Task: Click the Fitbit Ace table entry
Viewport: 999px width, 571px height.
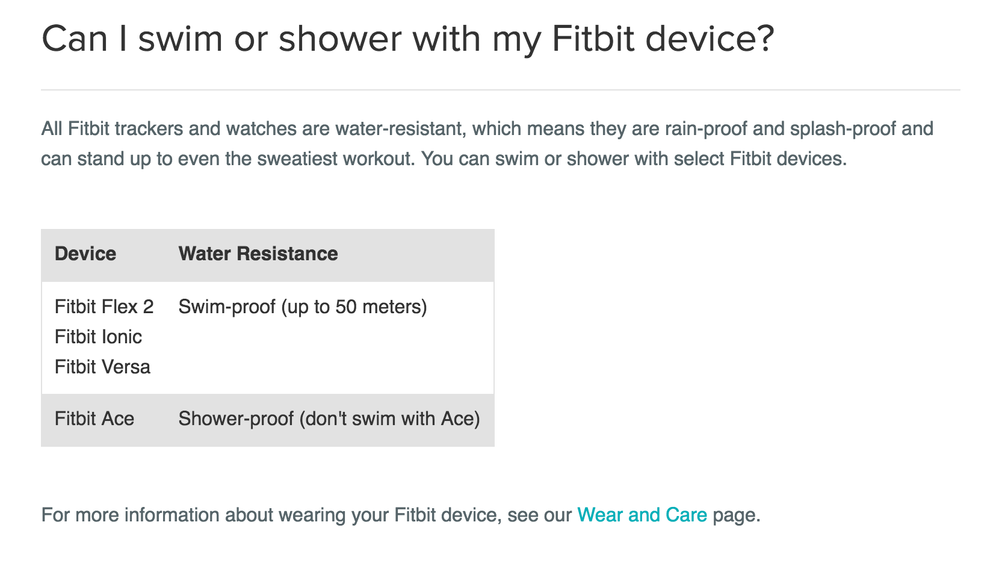Action: [94, 419]
